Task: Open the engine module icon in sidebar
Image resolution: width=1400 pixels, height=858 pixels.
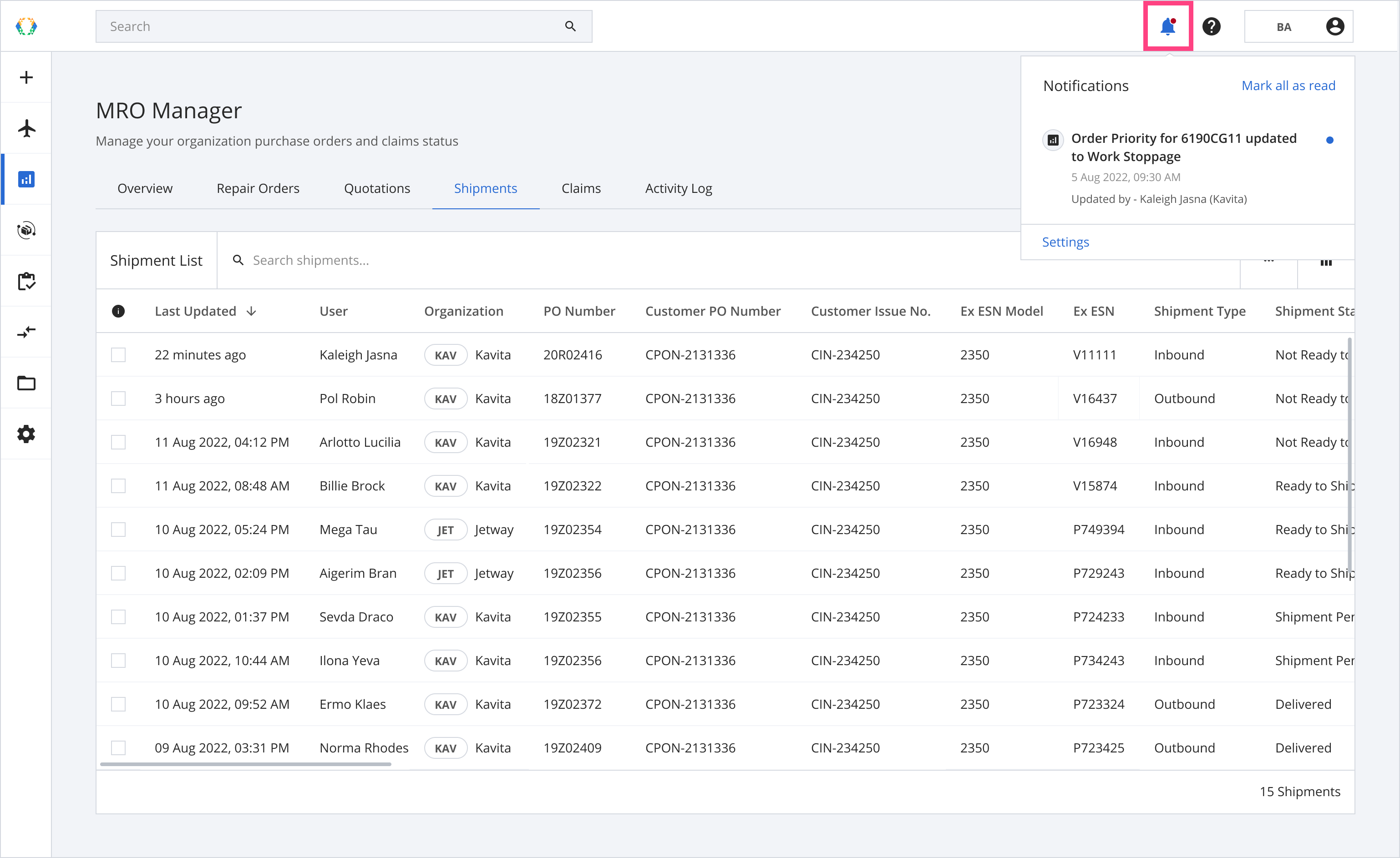Action: (x=26, y=230)
